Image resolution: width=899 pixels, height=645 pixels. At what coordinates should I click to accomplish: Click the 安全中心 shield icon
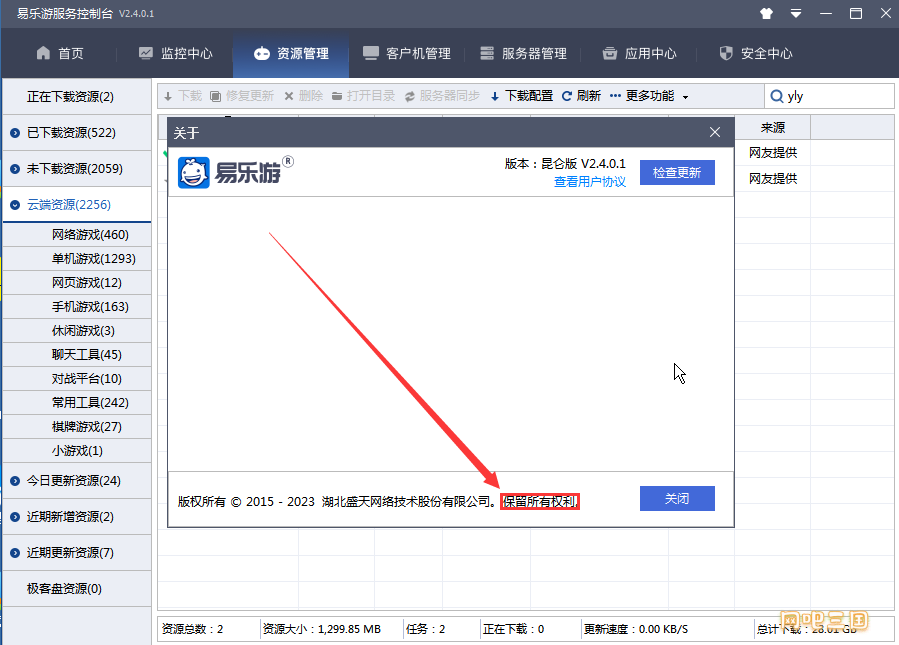click(726, 53)
